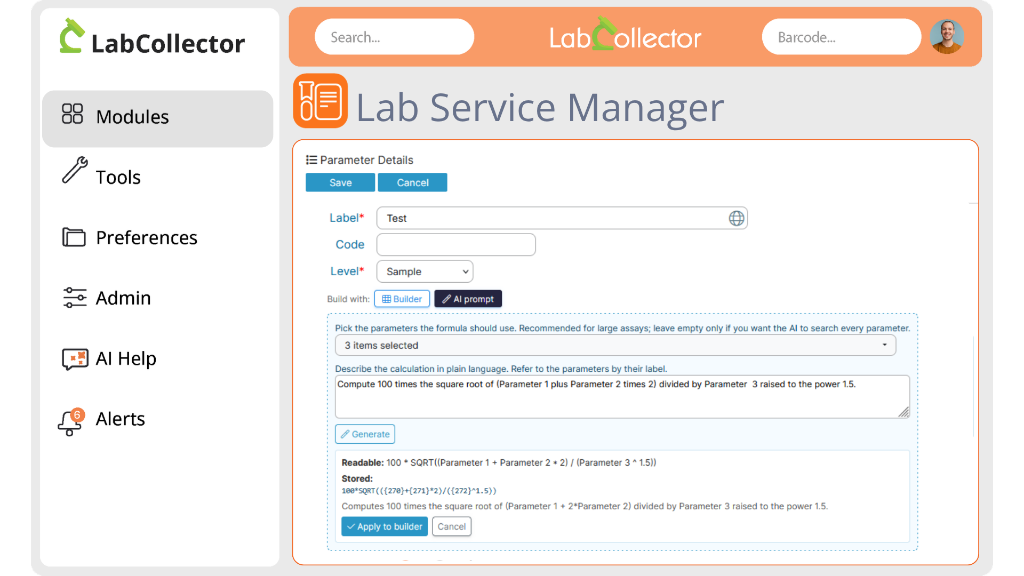Click the Tools wrench icon
Viewport: 1024px width, 576px height.
click(74, 170)
